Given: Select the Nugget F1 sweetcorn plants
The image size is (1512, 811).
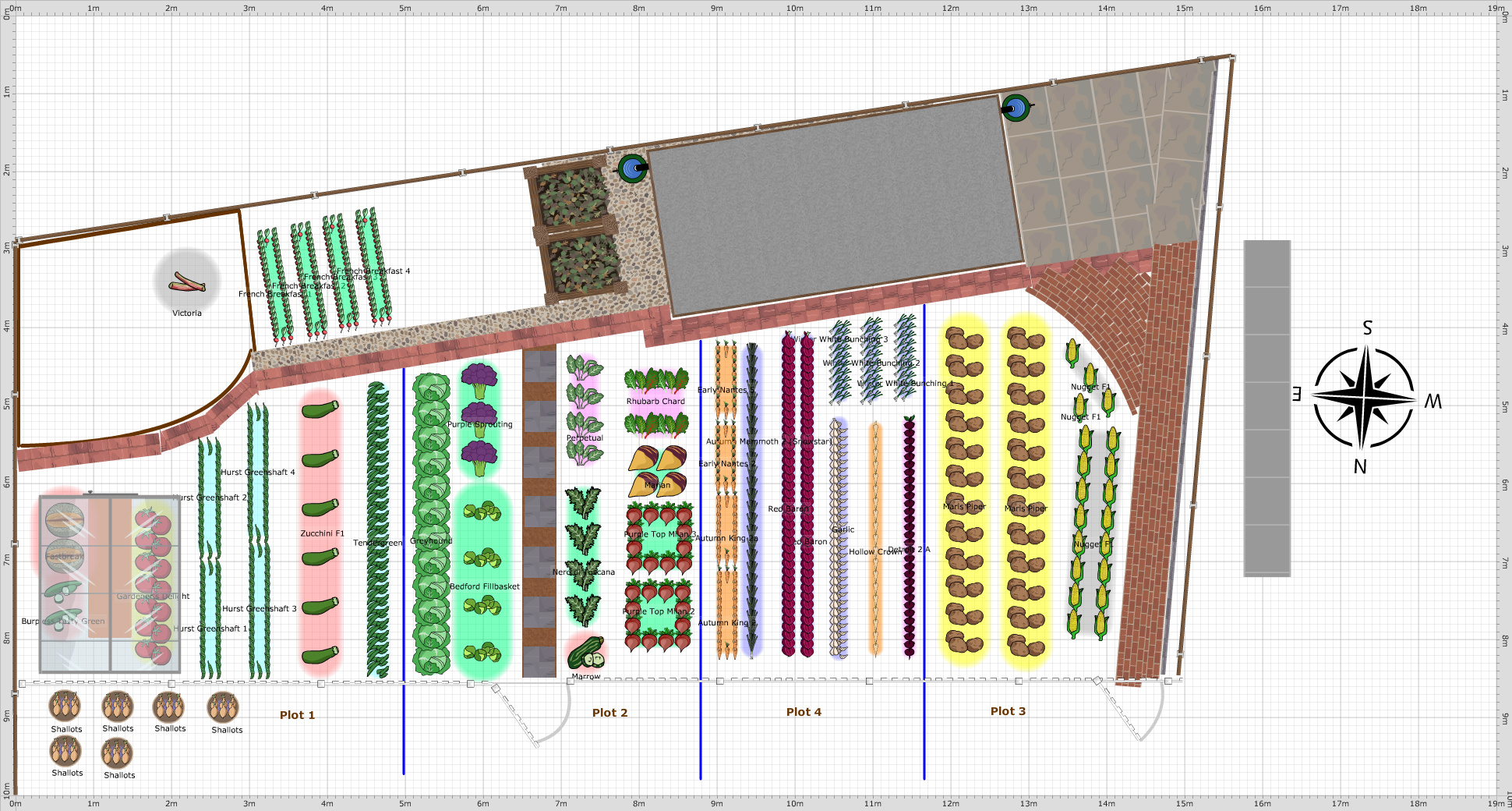Looking at the screenshot, I should tap(1091, 546).
